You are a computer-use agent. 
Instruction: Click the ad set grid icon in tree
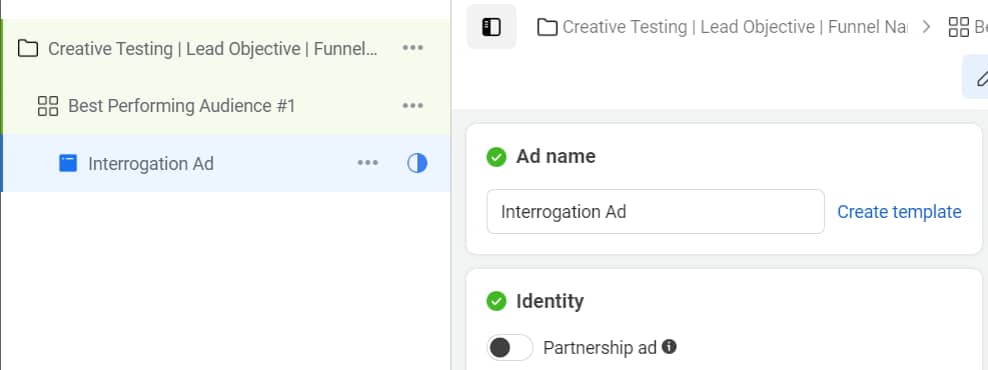48,106
